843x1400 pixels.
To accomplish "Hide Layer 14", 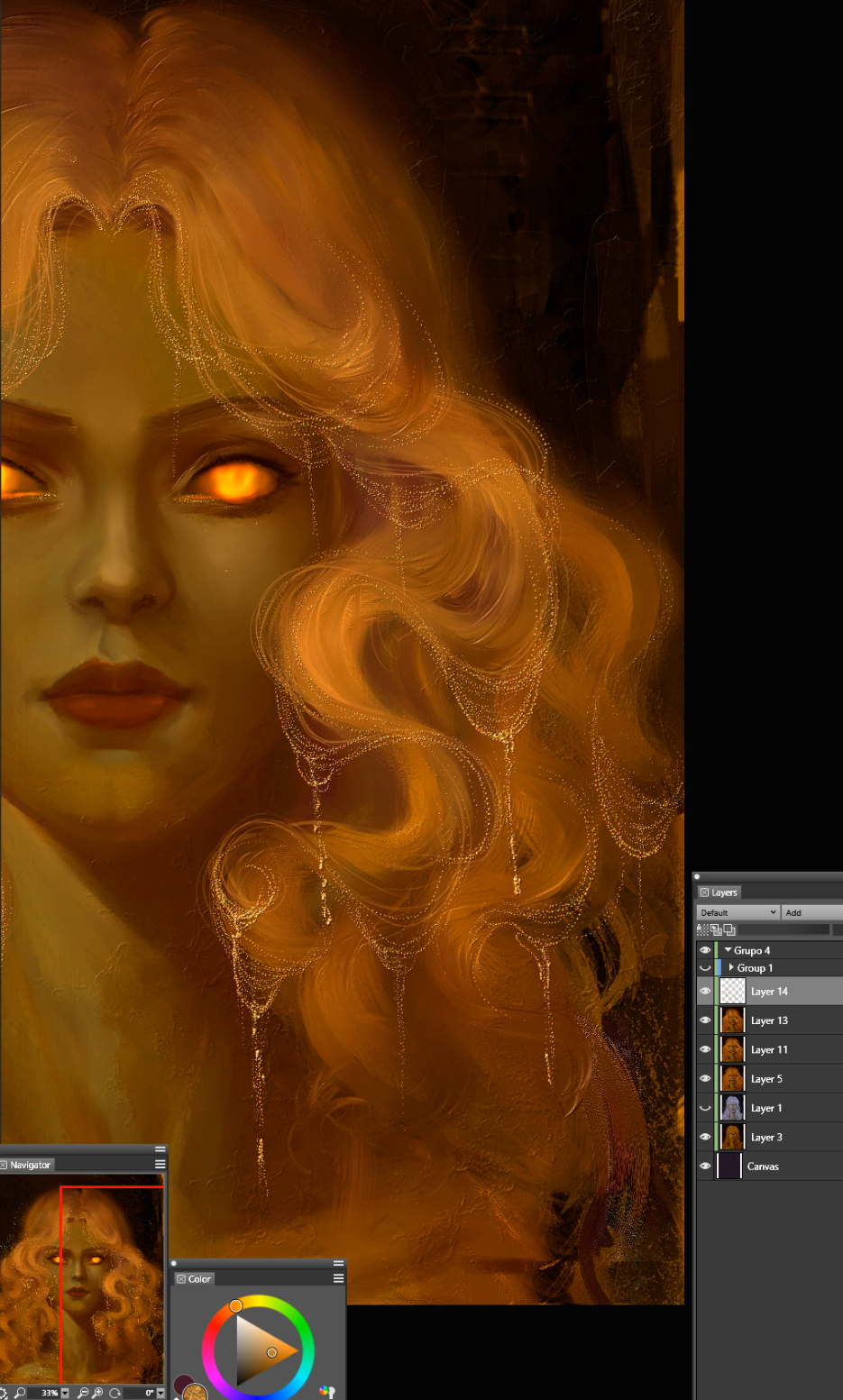I will click(705, 992).
